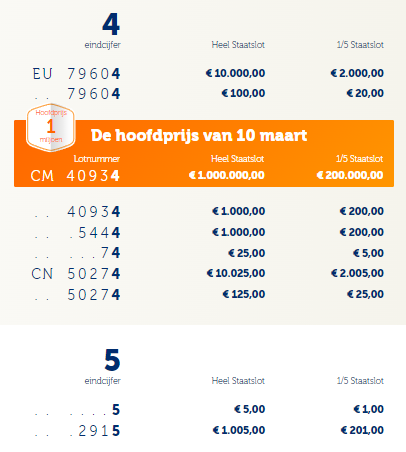Click the ending number .2915 row

204,430
